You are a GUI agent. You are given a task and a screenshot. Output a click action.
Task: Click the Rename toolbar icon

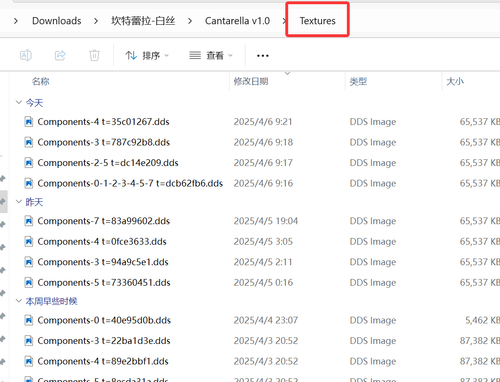(26, 55)
